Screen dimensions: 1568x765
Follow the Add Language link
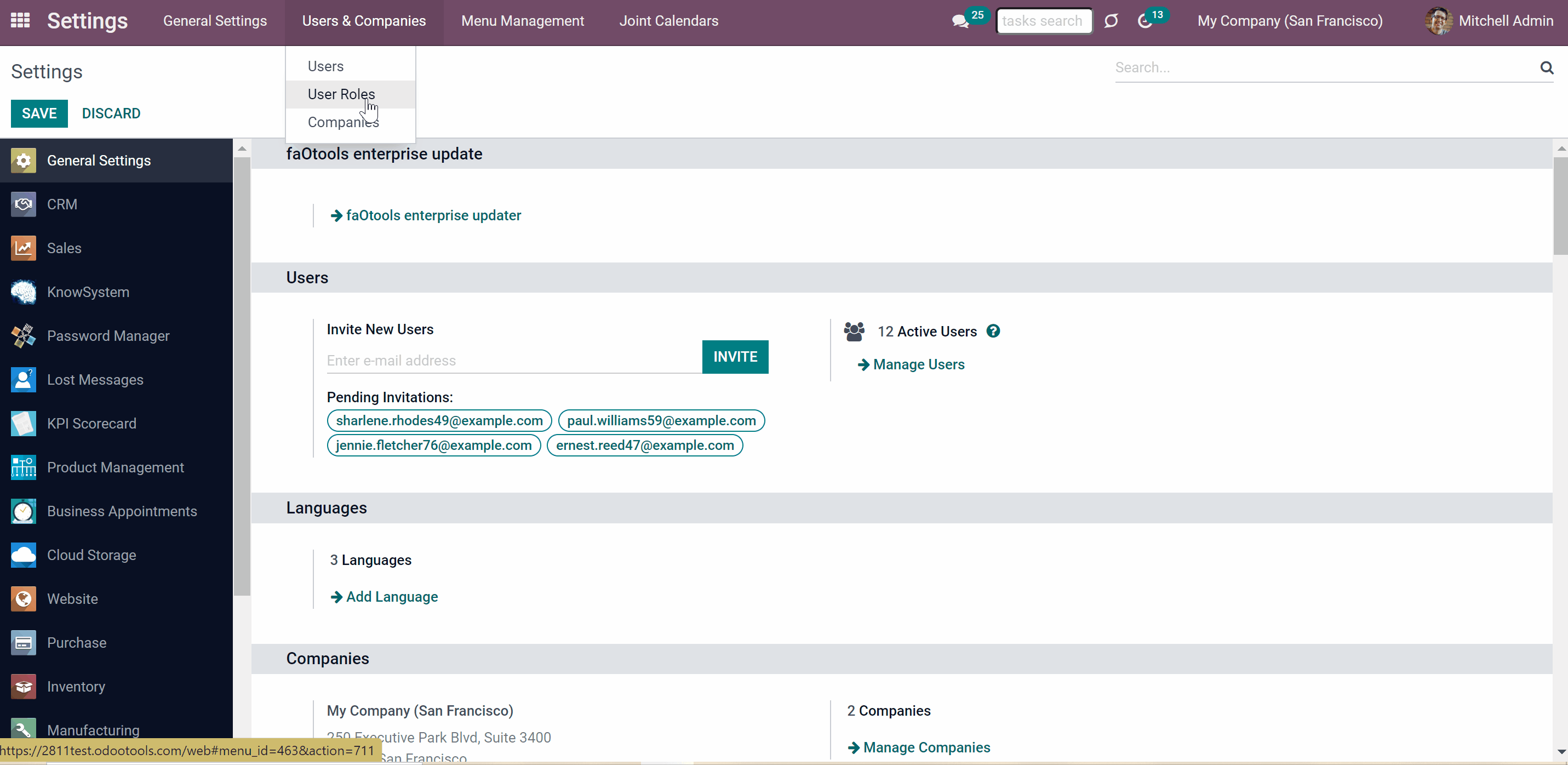(384, 597)
